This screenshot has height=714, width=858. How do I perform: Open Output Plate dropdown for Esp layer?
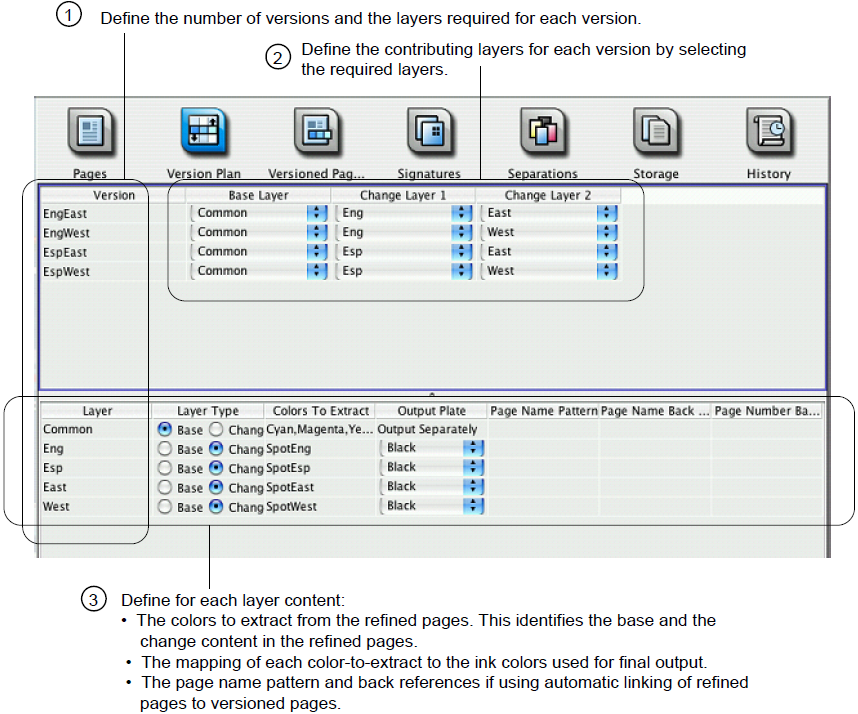(473, 468)
